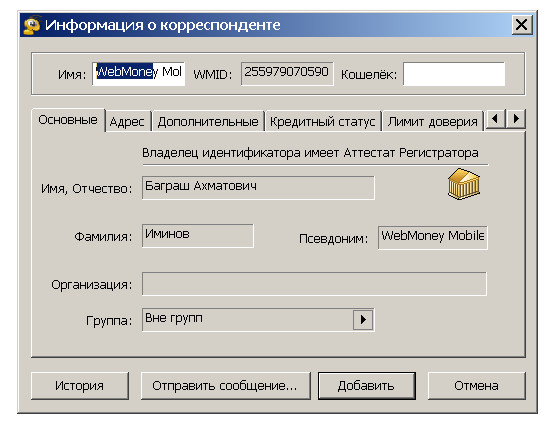The height and width of the screenshot is (426, 559).
Task: Click the Псевдоним field WebMoney Mobile
Action: coord(432,237)
